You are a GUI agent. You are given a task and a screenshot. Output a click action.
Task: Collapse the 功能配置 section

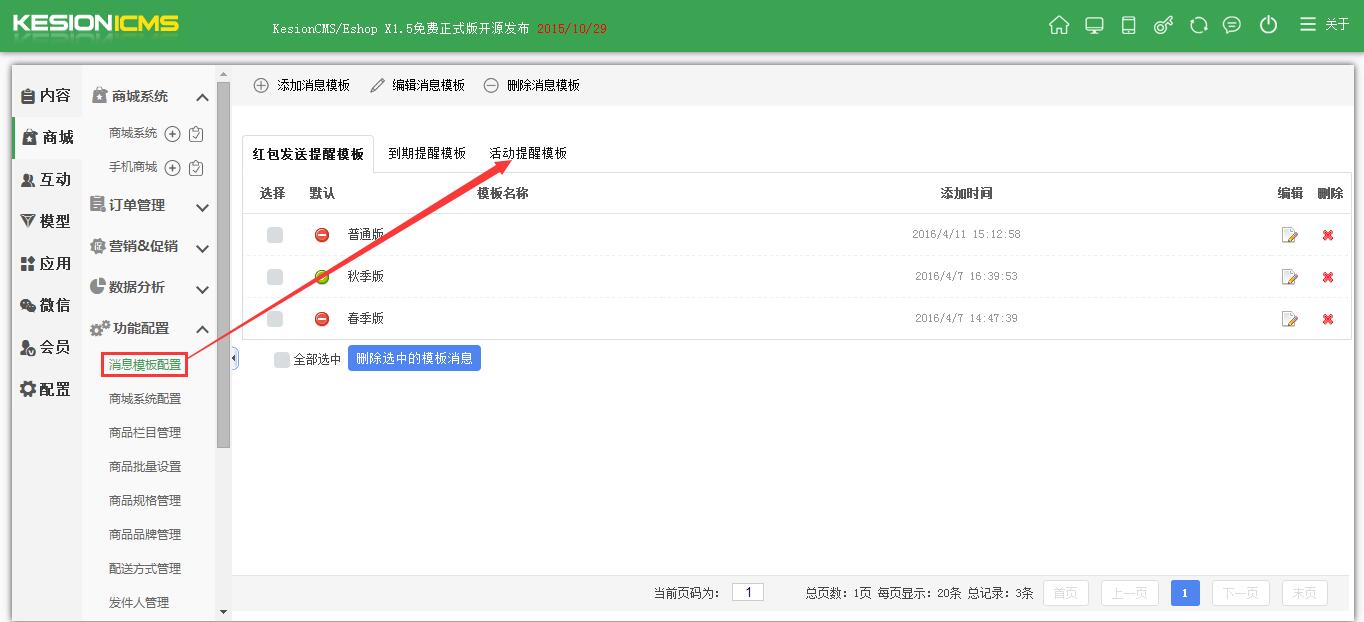[150, 329]
